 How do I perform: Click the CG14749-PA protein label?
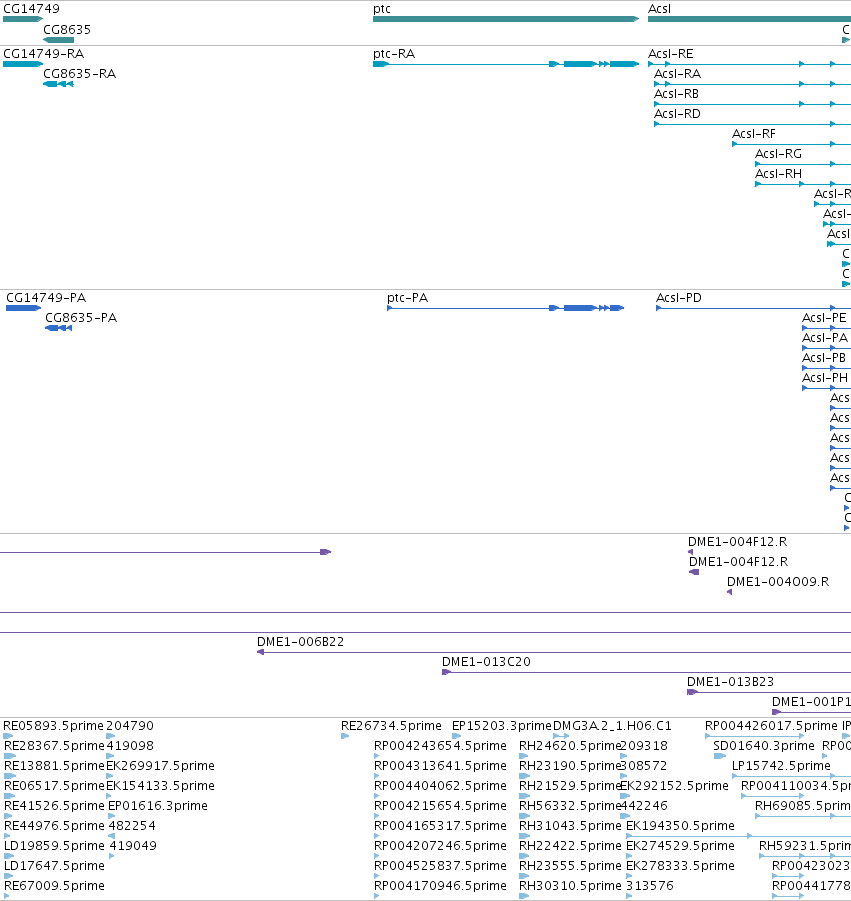[46, 298]
